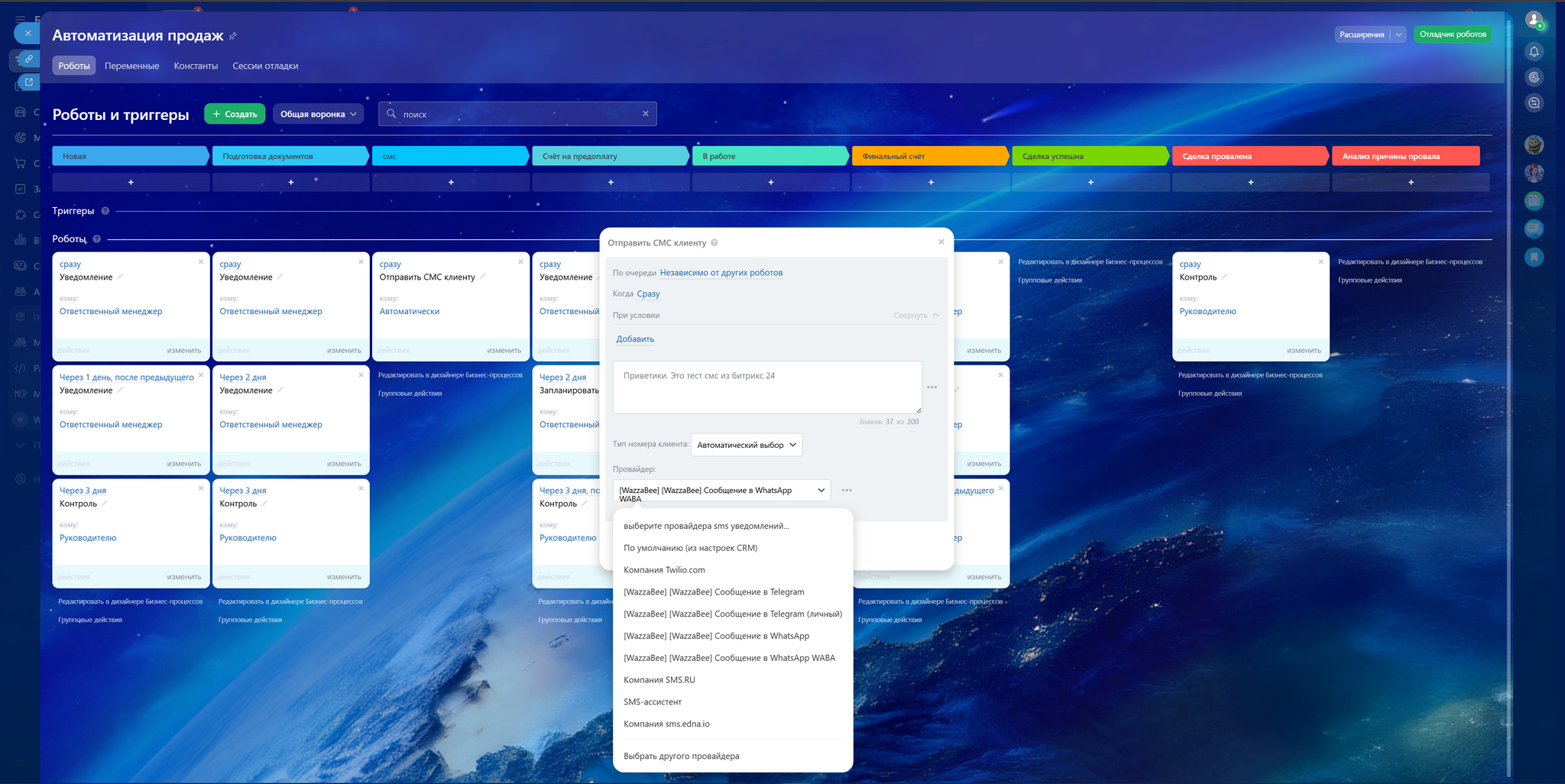Viewport: 1565px width, 784px height.
Task: Open the blue chat bubbles icon
Action: [x=1534, y=228]
